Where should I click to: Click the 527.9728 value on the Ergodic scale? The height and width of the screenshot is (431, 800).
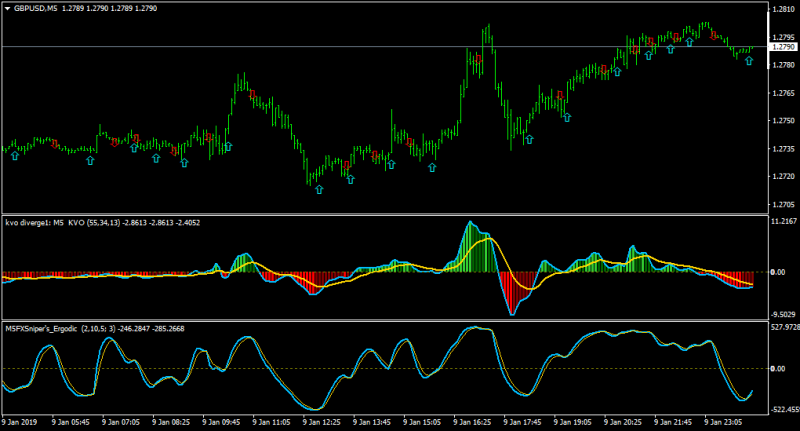point(784,327)
